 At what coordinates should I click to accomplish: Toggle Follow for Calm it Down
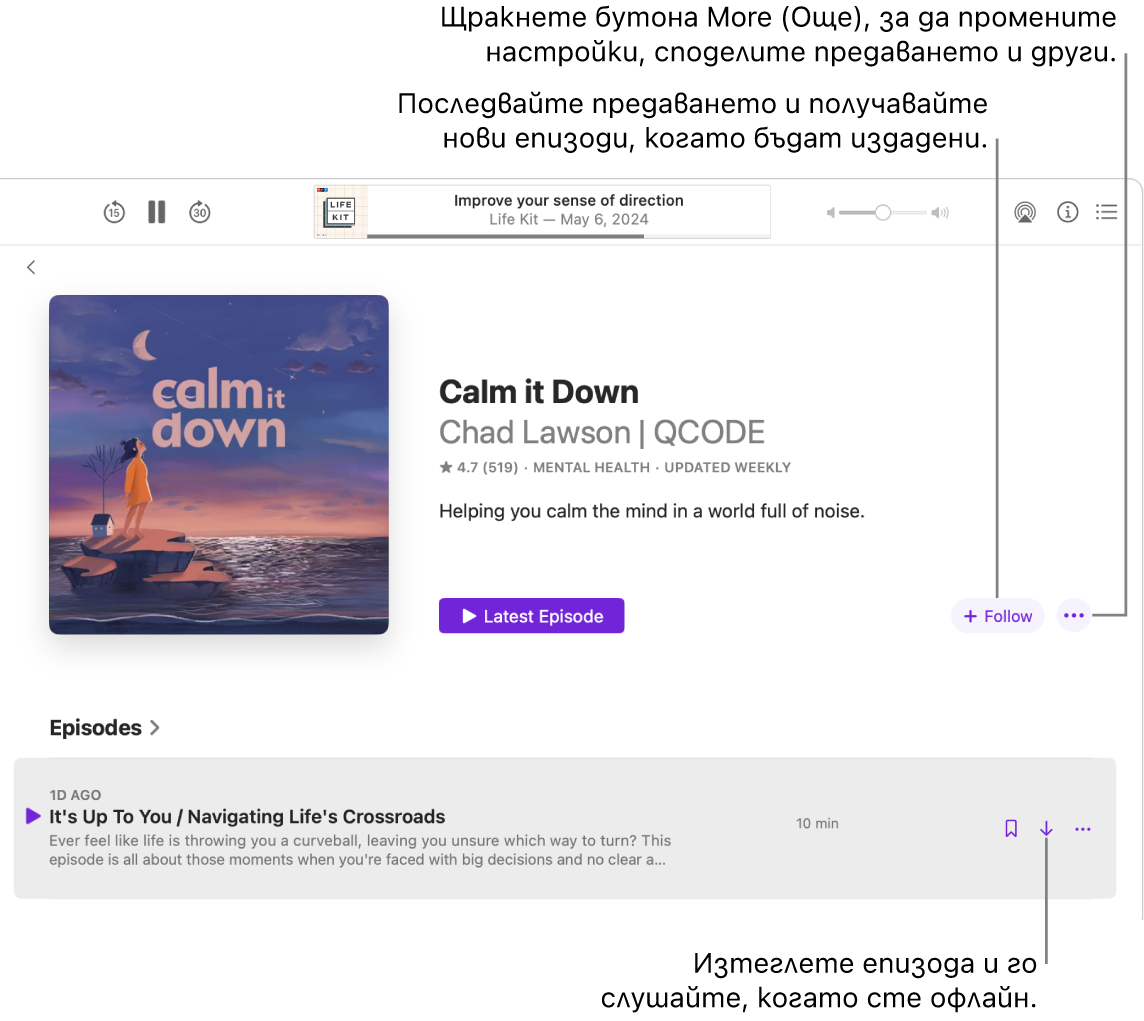point(997,616)
